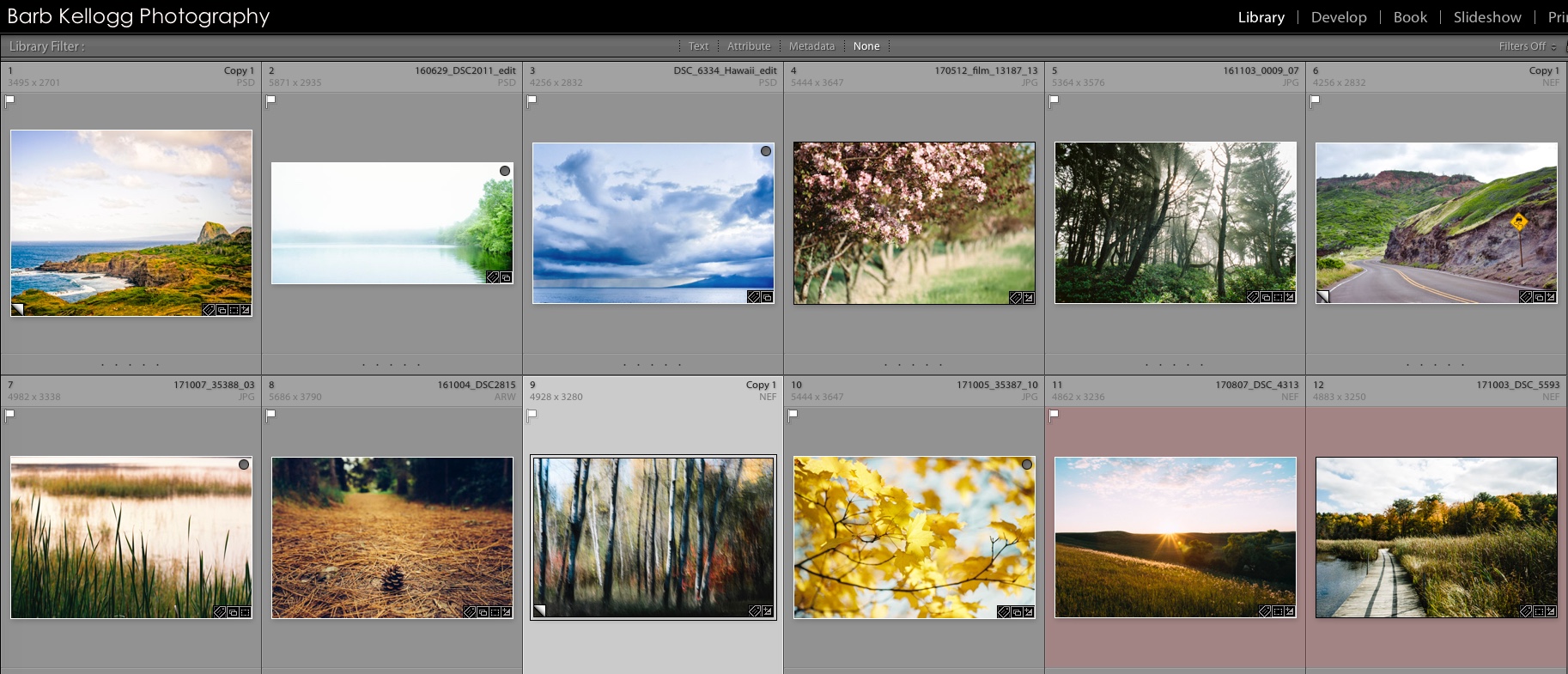Toggle quick collection circle on 171005_35387_10
This screenshot has height=674, width=1568.
point(1027,465)
